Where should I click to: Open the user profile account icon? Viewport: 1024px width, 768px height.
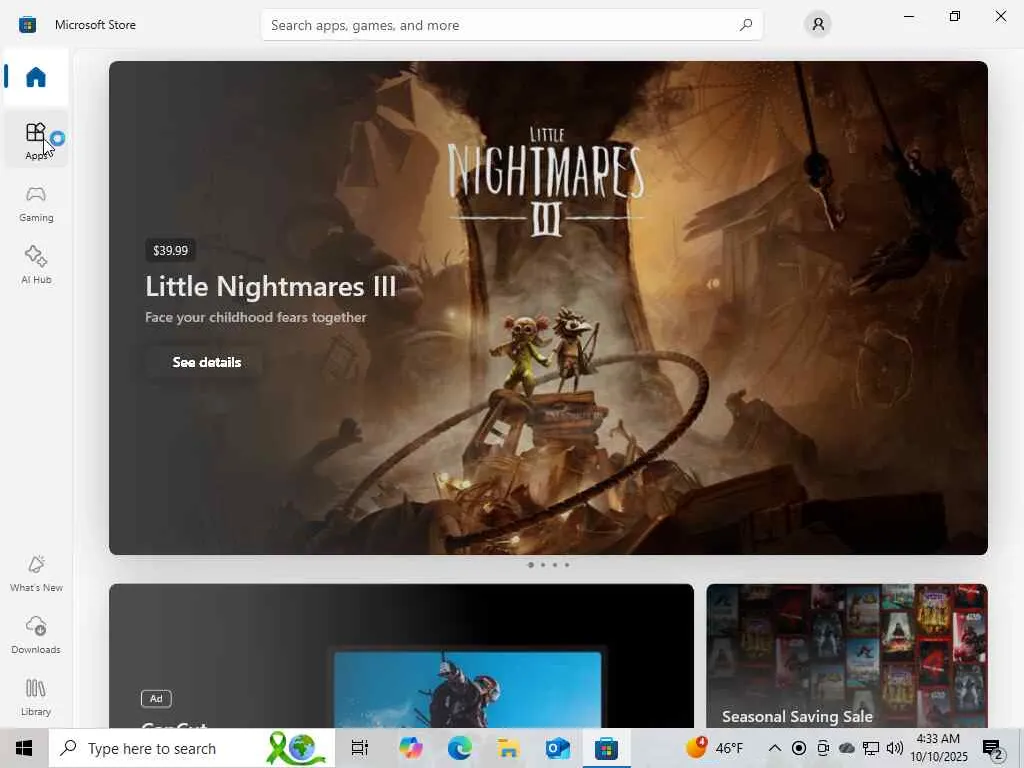(818, 25)
